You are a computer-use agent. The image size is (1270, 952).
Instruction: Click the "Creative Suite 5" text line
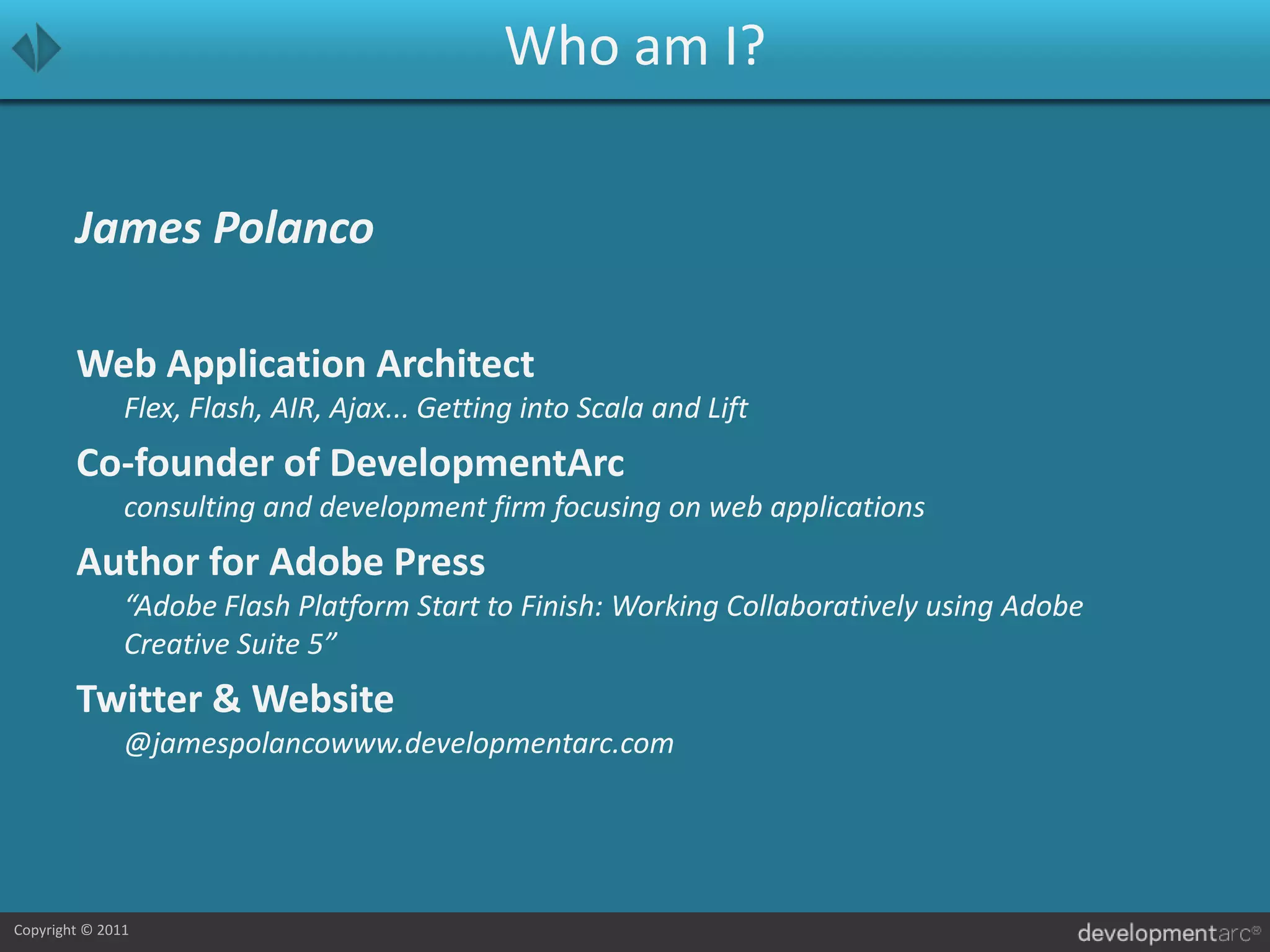231,645
